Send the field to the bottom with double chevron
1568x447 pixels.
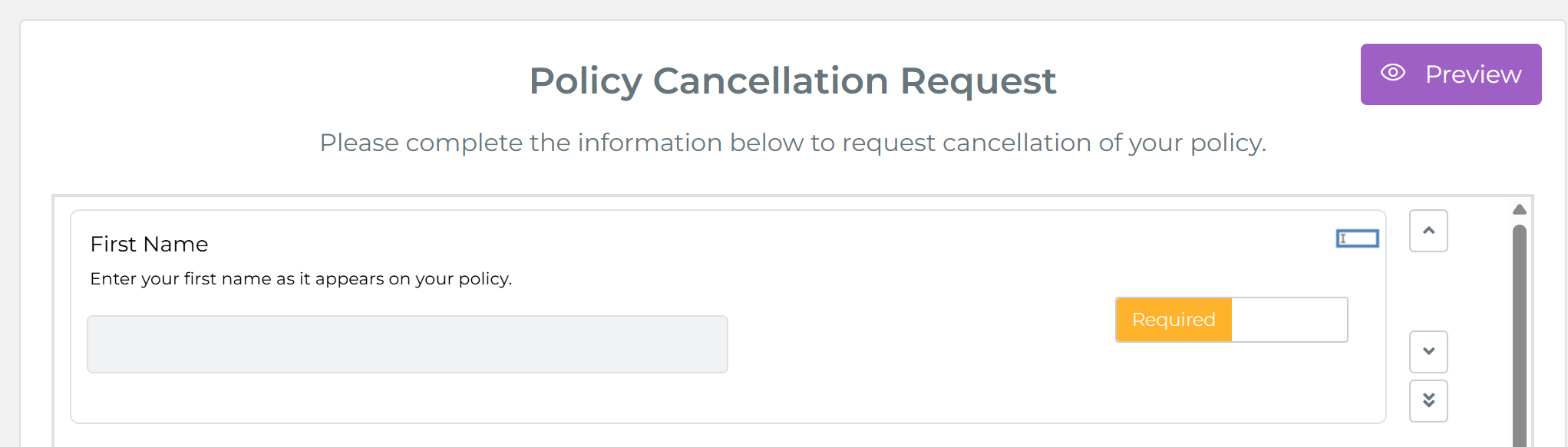1428,400
